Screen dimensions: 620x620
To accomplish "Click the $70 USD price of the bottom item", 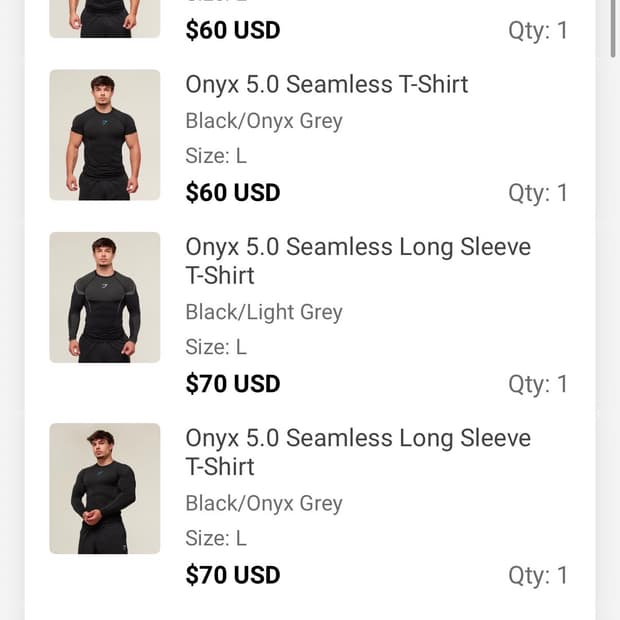I will [232, 575].
